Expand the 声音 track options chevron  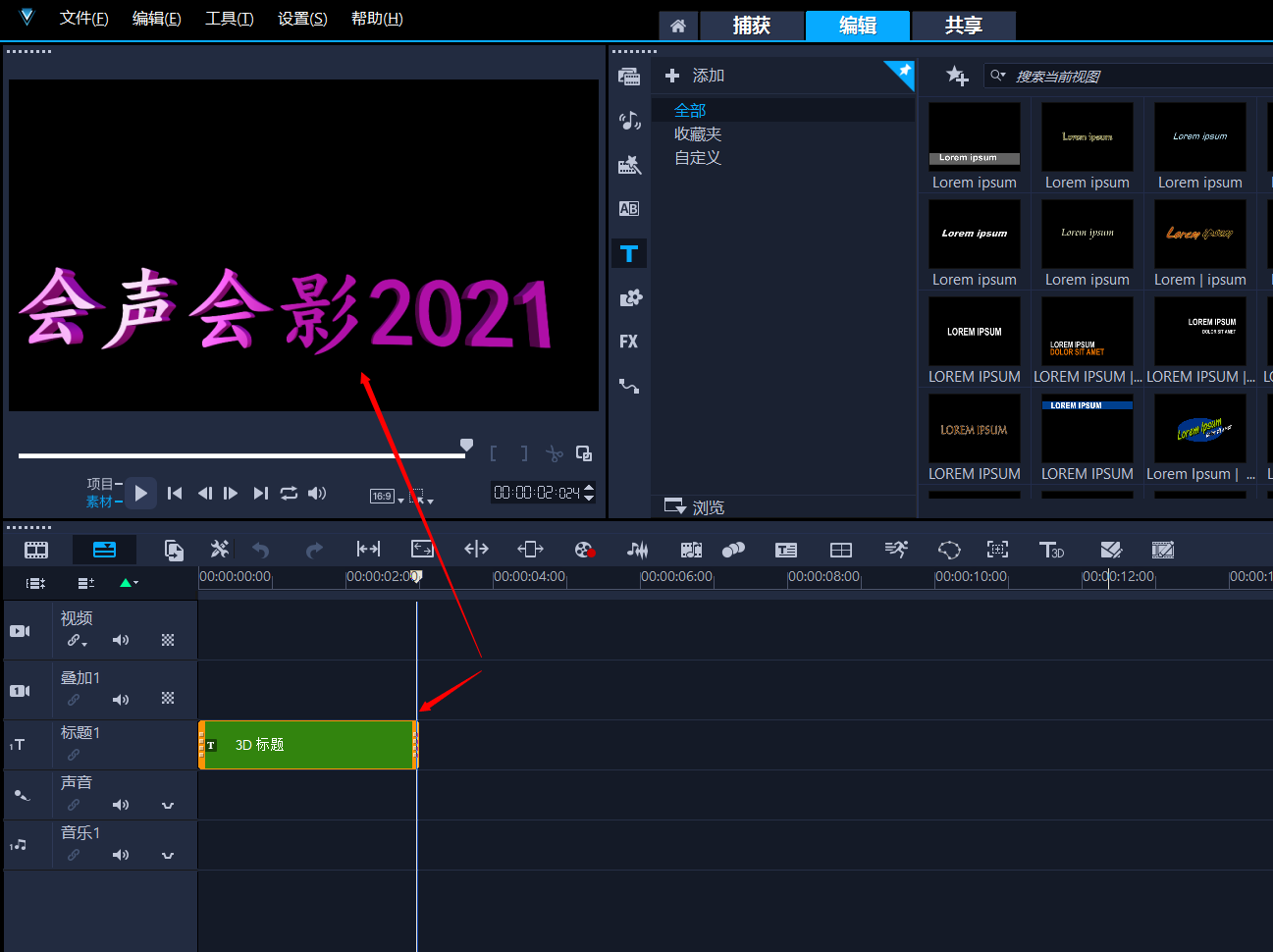[168, 806]
